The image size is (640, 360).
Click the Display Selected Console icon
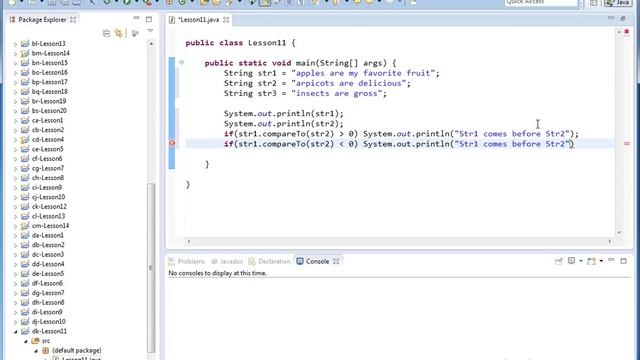[571, 261]
